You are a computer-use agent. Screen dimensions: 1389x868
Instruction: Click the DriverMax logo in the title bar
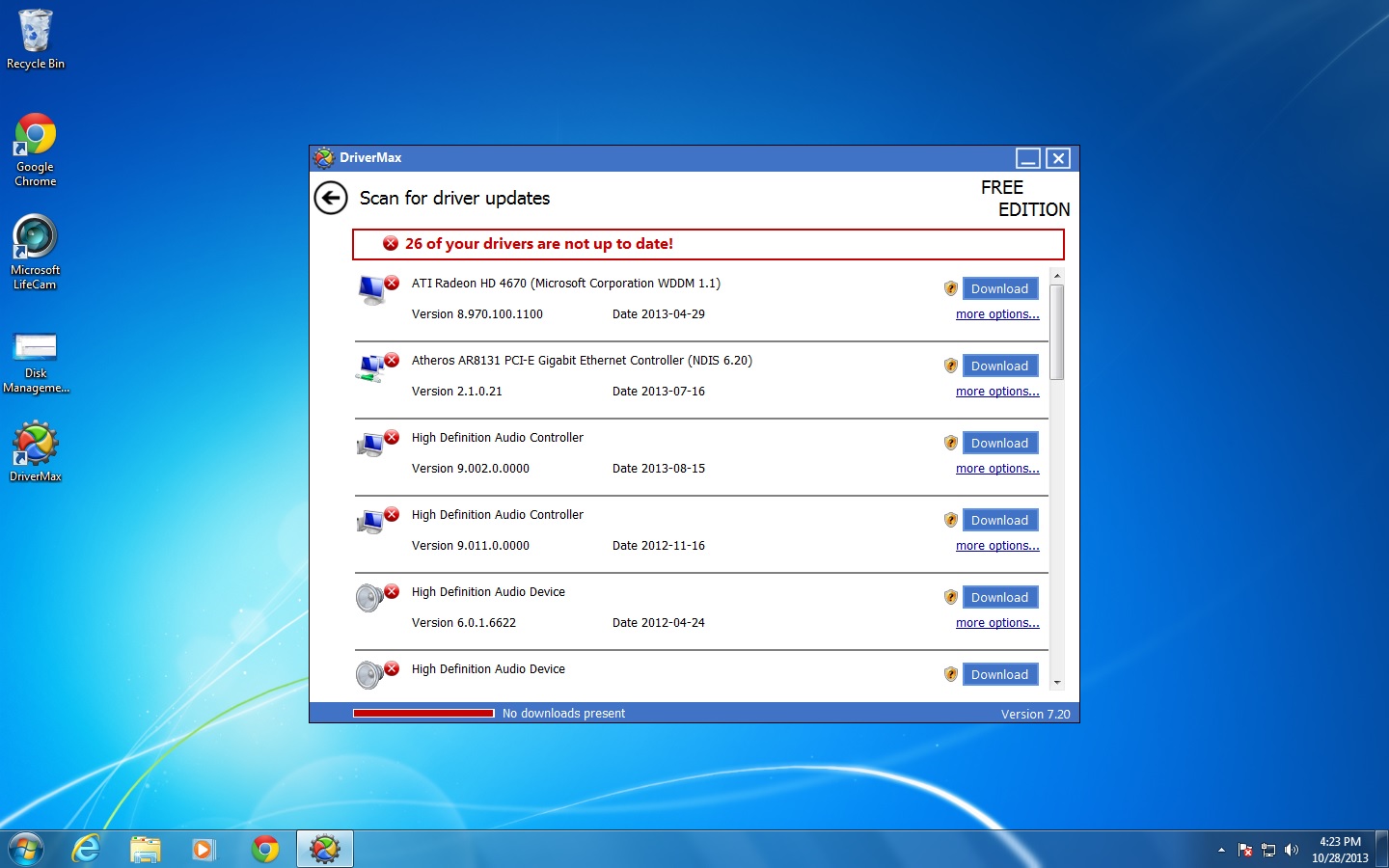[324, 158]
